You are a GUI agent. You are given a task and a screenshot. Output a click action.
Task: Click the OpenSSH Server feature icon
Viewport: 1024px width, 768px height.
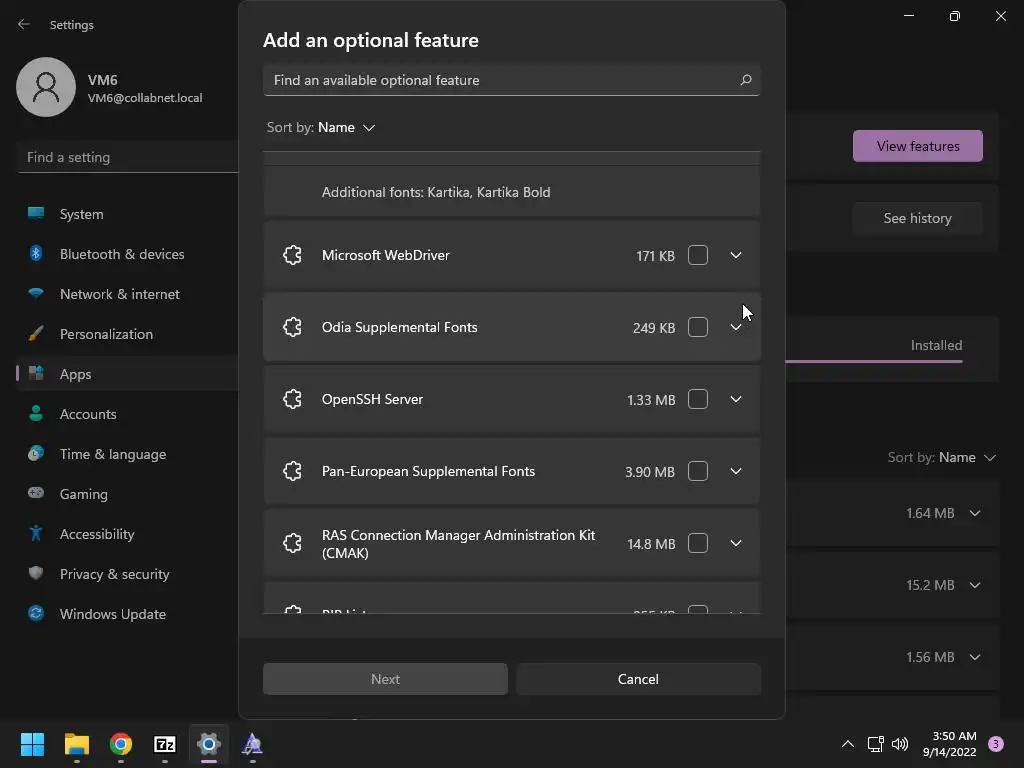tap(292, 399)
